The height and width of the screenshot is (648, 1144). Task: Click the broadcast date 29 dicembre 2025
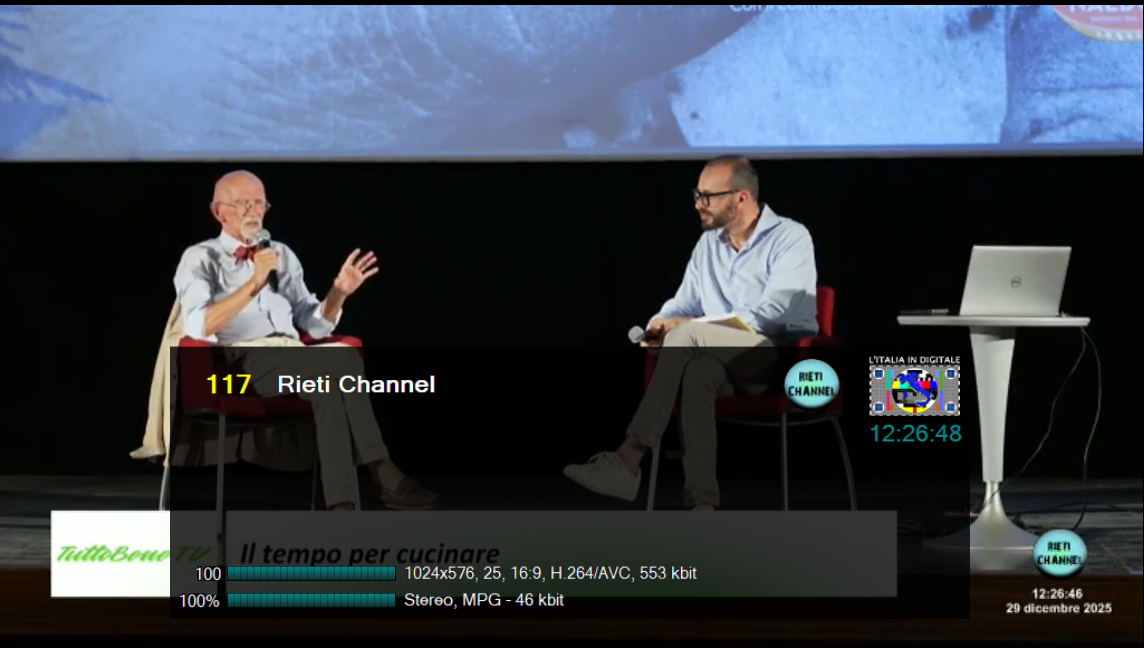tap(1058, 608)
